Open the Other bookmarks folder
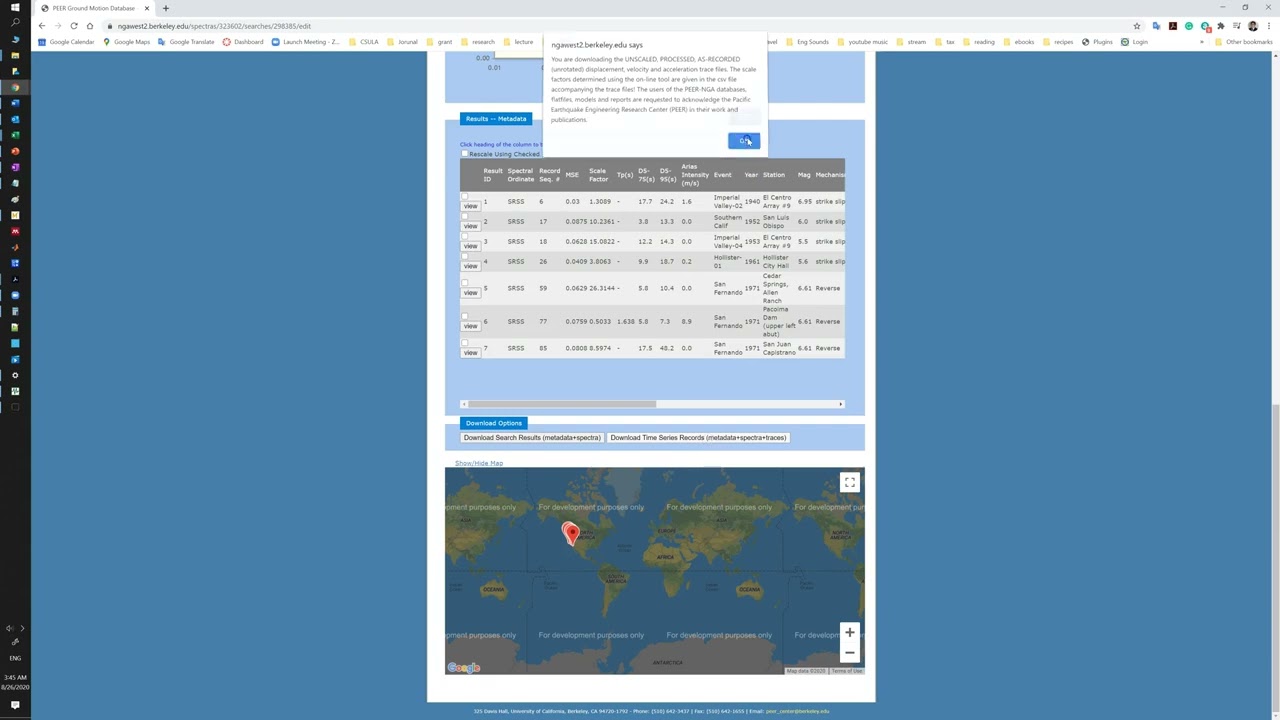This screenshot has width=1280, height=720. [x=1243, y=42]
